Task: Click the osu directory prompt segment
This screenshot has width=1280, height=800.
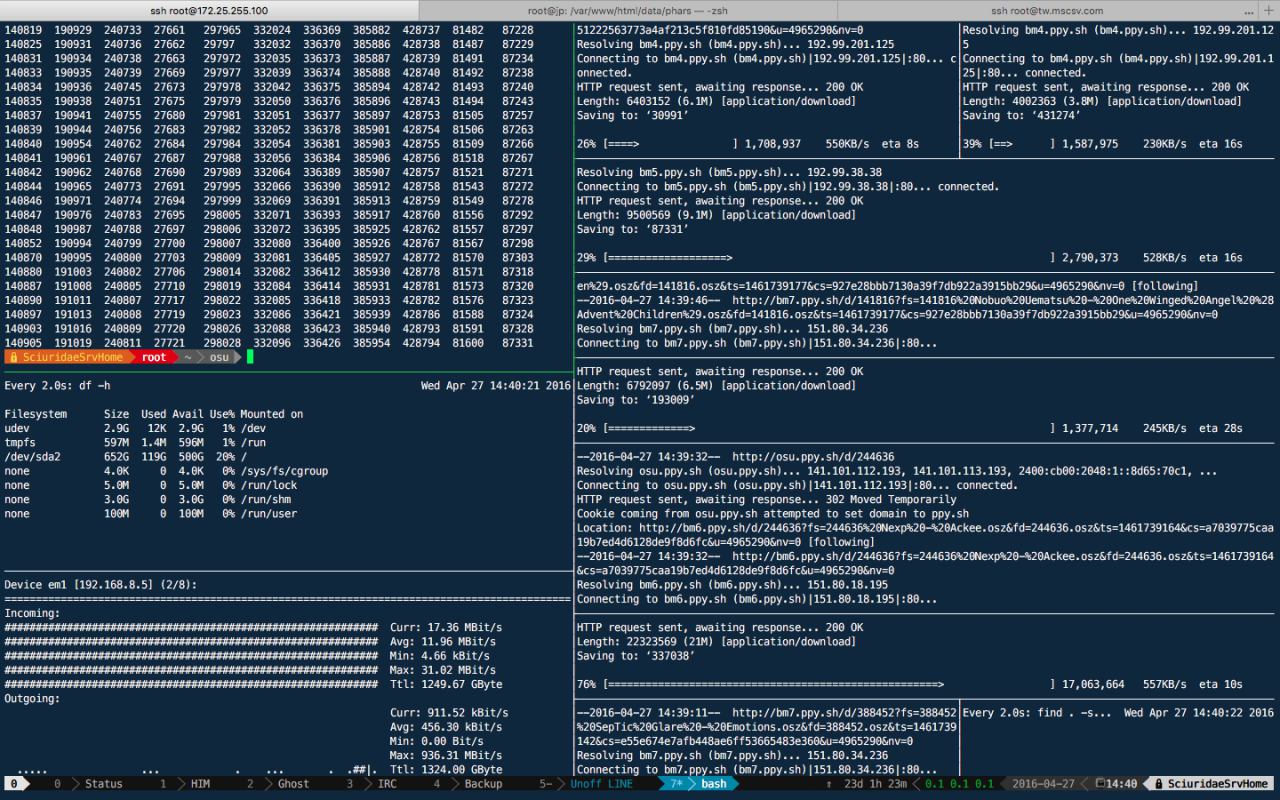Action: 219,357
